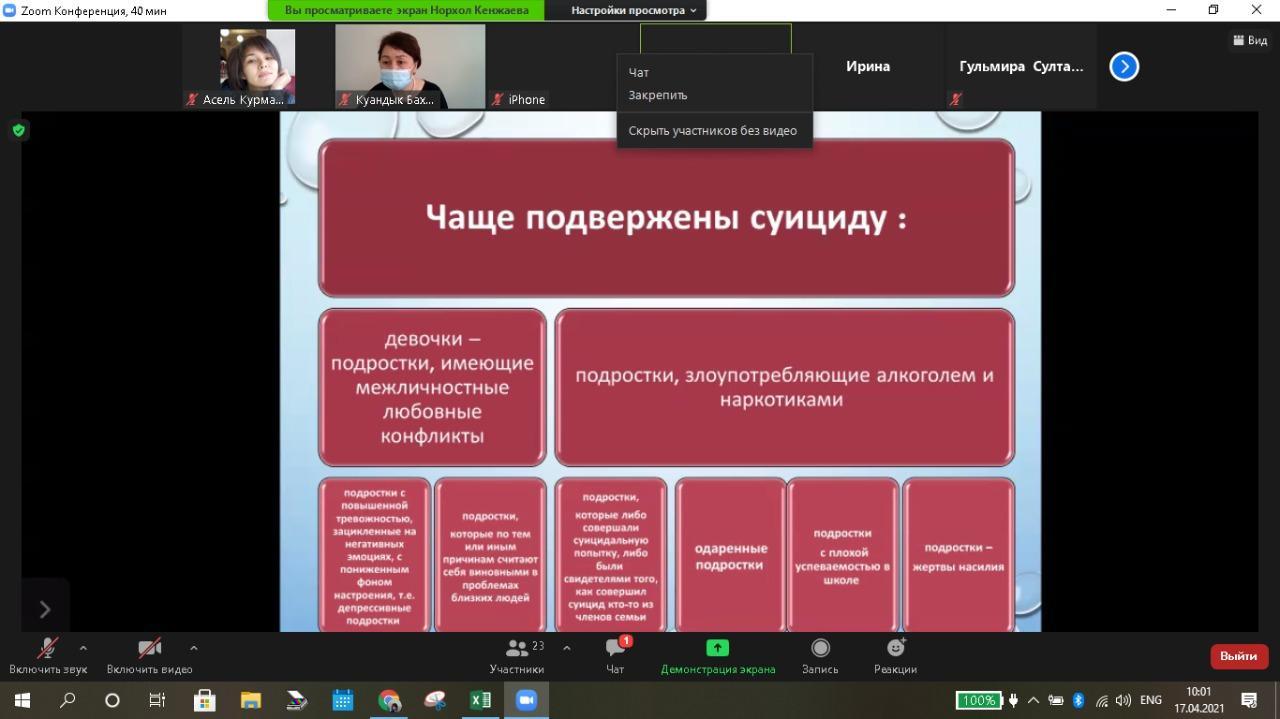
Task: Expand video options arrow beside camera
Action: point(193,648)
